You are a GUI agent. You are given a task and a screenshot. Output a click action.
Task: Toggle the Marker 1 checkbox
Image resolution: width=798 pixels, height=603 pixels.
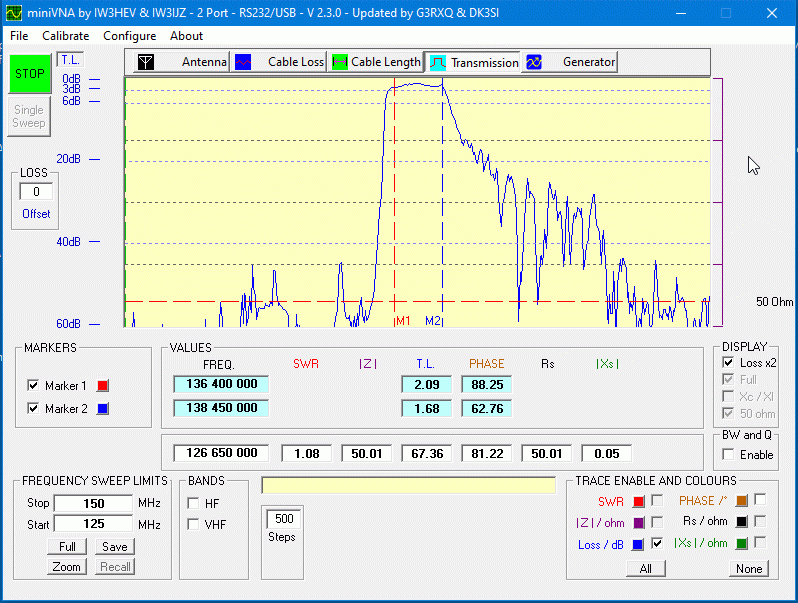tap(34, 385)
